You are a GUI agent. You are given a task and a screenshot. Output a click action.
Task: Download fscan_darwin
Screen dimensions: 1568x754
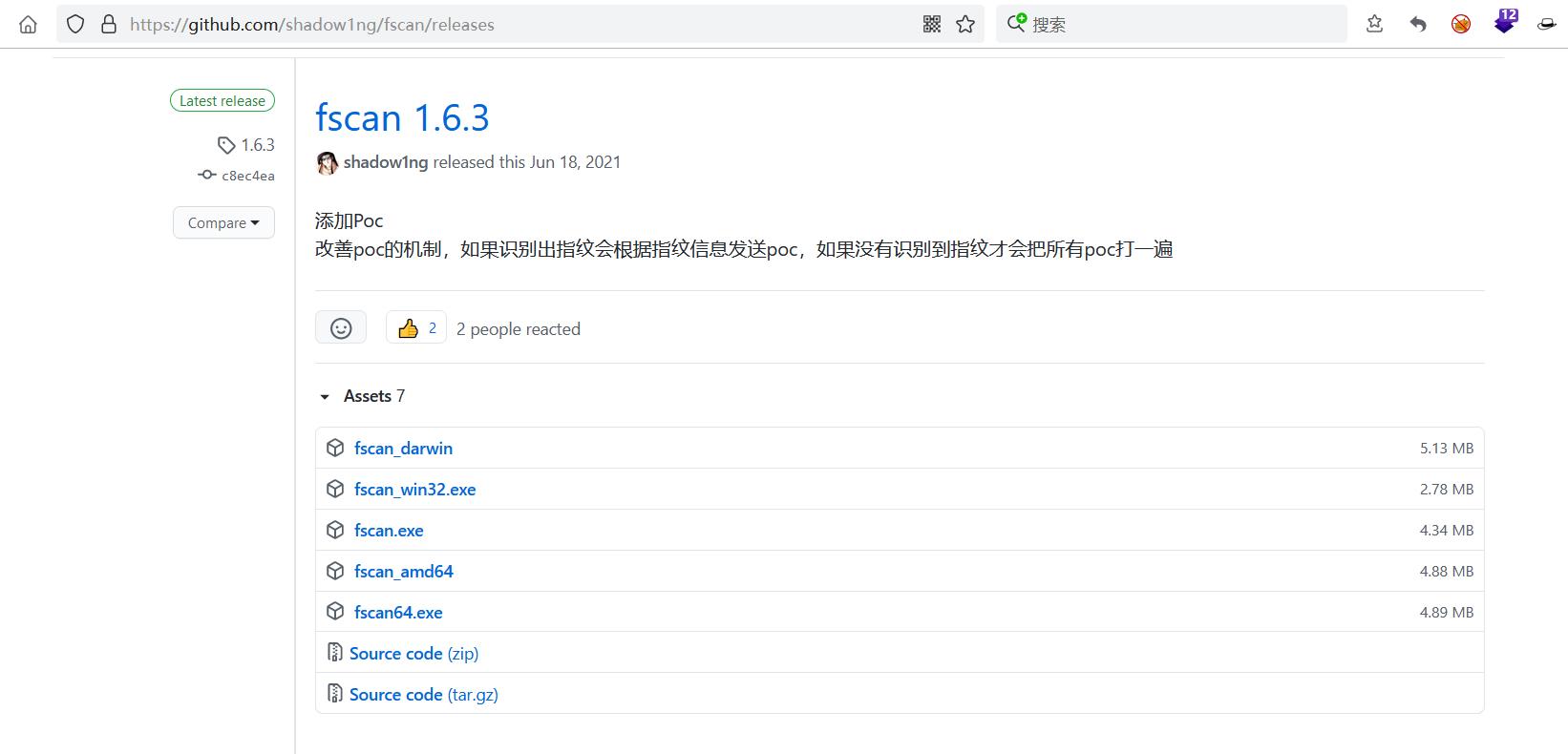(403, 448)
